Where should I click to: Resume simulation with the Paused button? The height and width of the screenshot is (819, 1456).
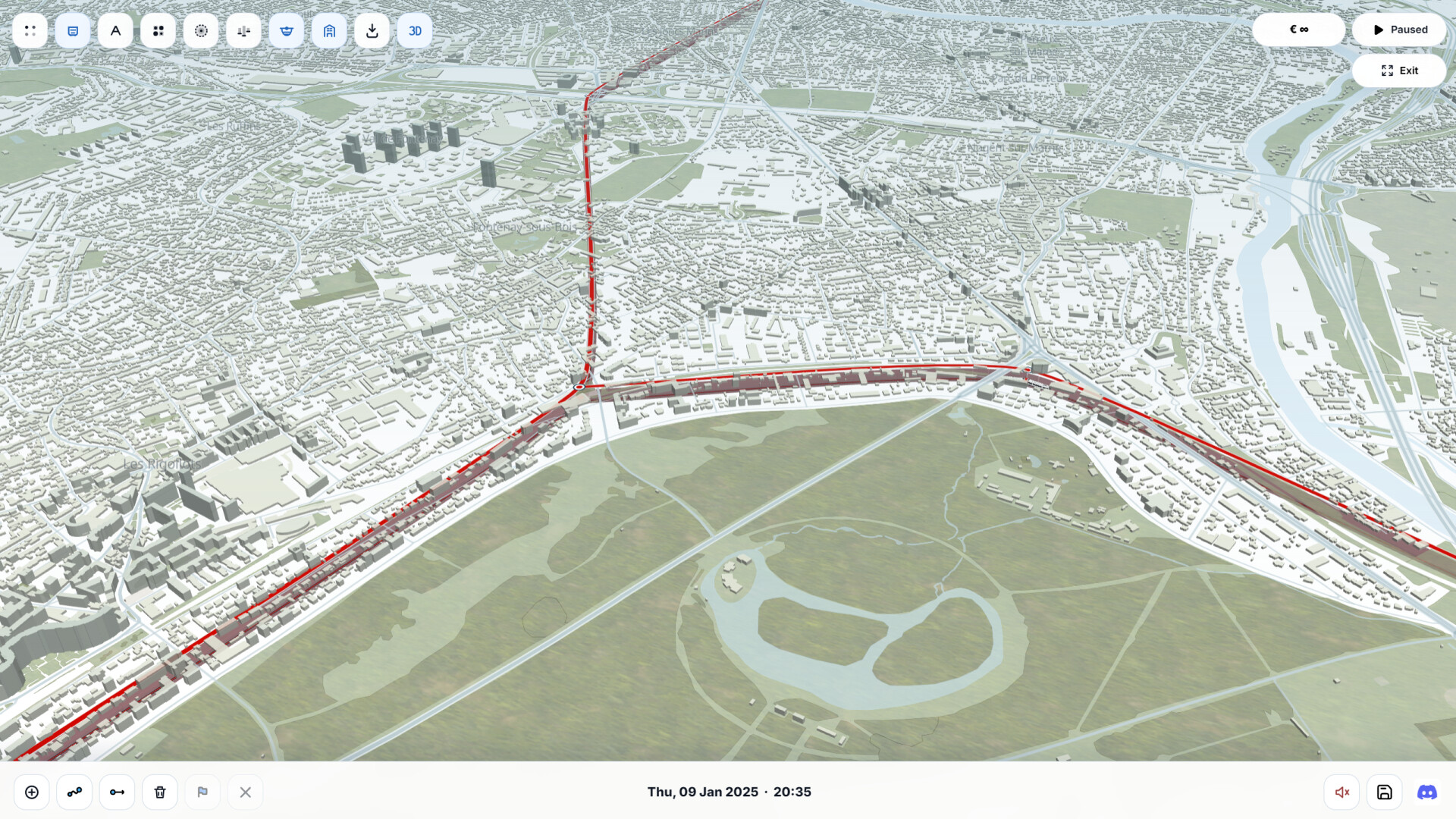pos(1399,30)
